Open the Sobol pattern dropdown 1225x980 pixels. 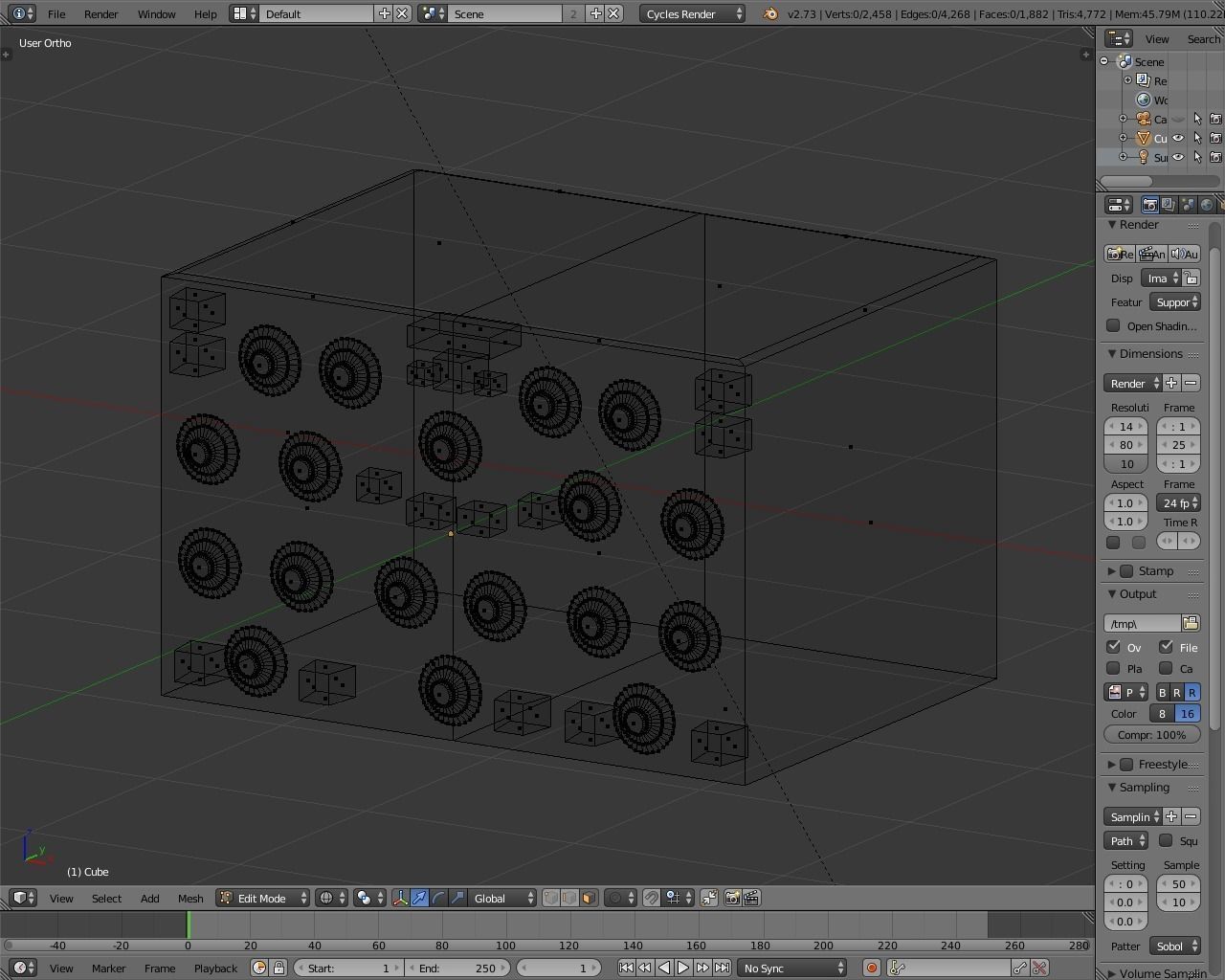[x=1175, y=946]
